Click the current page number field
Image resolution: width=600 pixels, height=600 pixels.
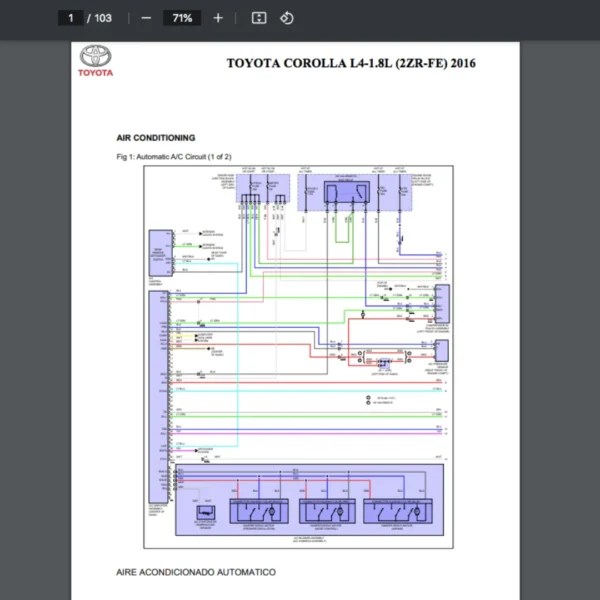pos(70,18)
